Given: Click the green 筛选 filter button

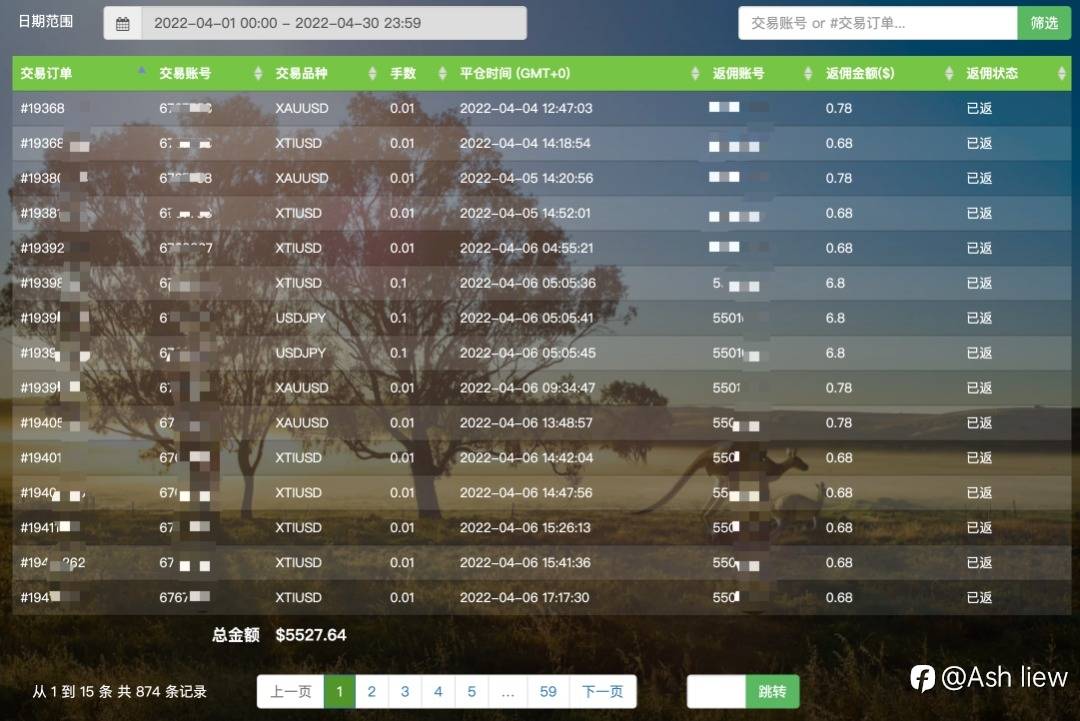Looking at the screenshot, I should 1044,23.
